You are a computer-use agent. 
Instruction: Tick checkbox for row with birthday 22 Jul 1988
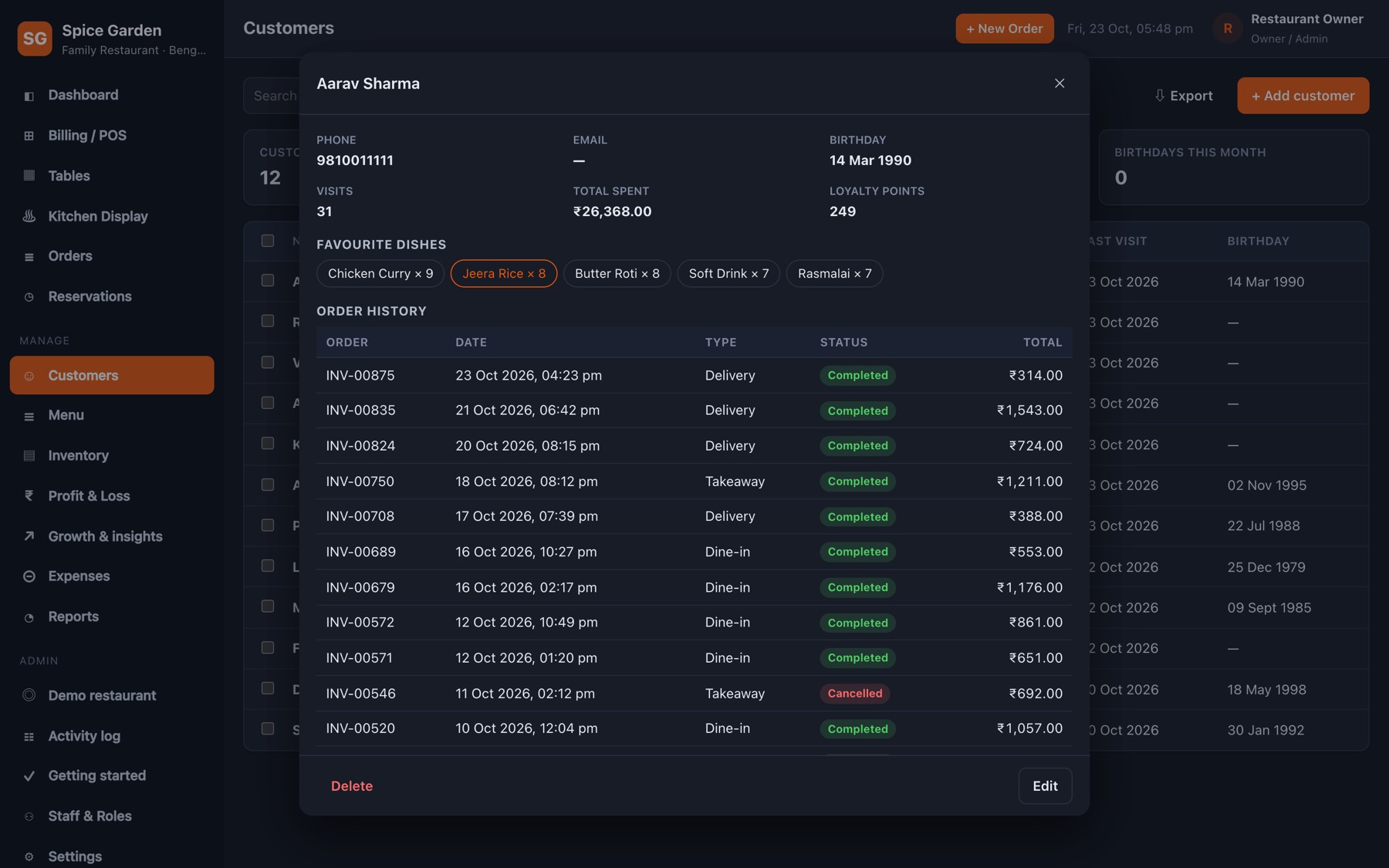[x=267, y=525]
